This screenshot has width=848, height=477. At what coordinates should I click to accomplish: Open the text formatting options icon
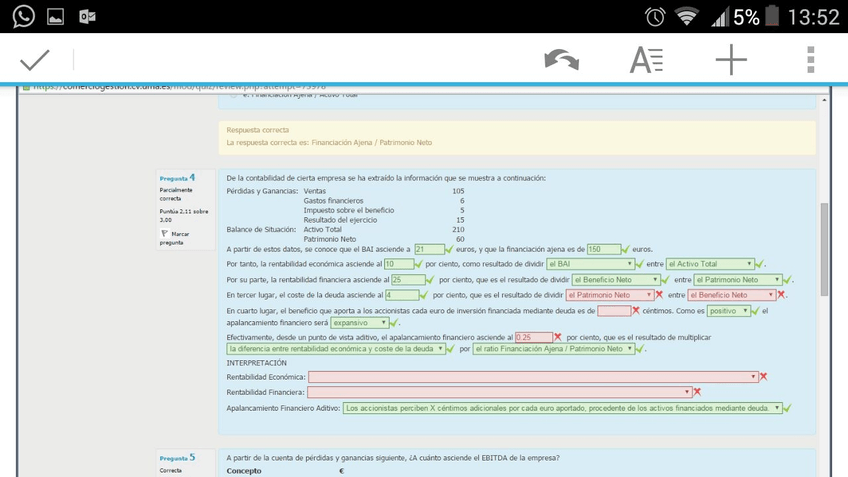coord(646,61)
